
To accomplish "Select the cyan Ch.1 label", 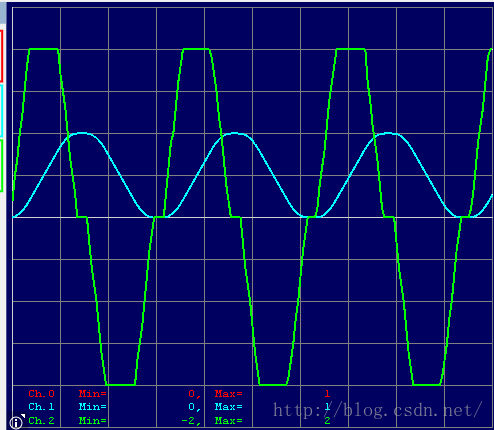I will [41, 407].
